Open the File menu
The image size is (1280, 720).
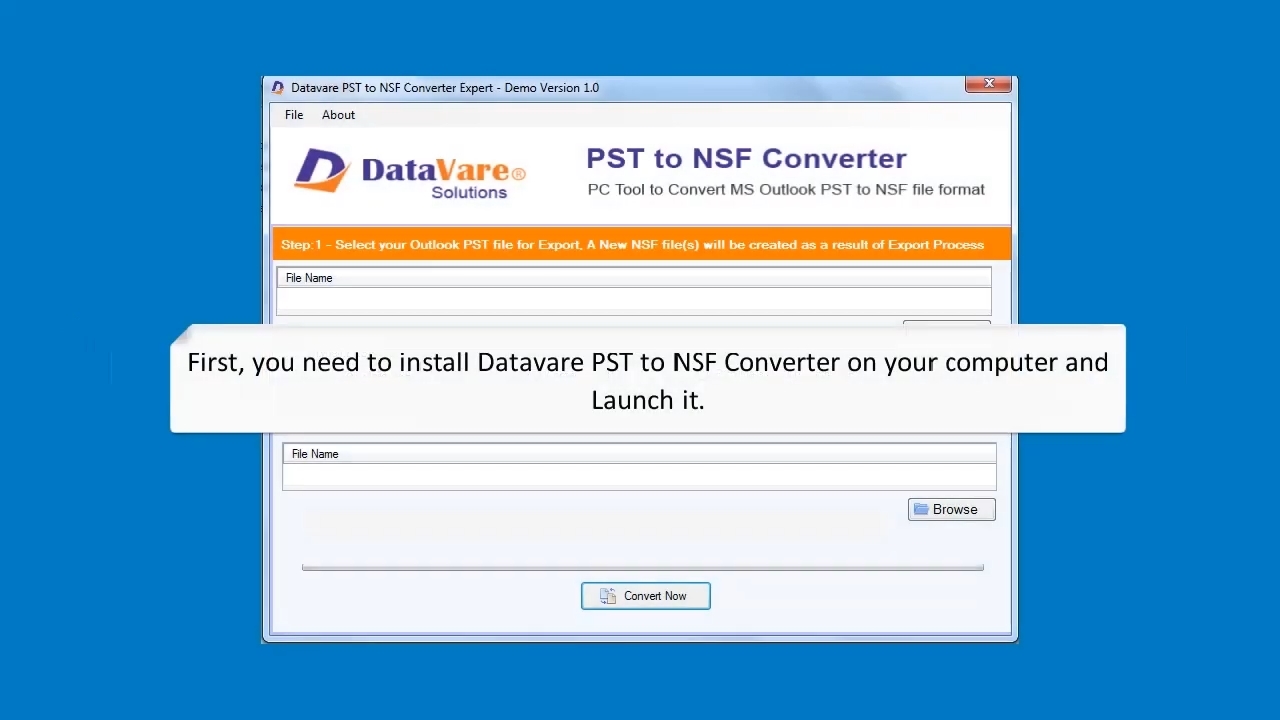pos(294,115)
